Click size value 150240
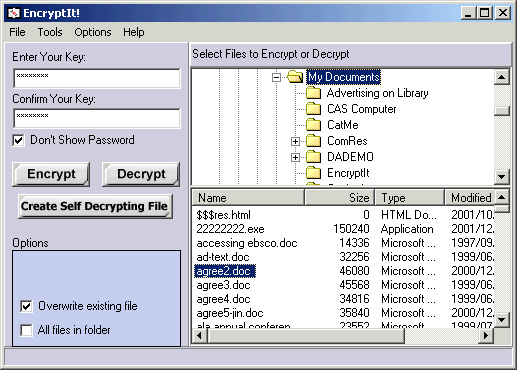This screenshot has height=370, width=517. point(351,229)
